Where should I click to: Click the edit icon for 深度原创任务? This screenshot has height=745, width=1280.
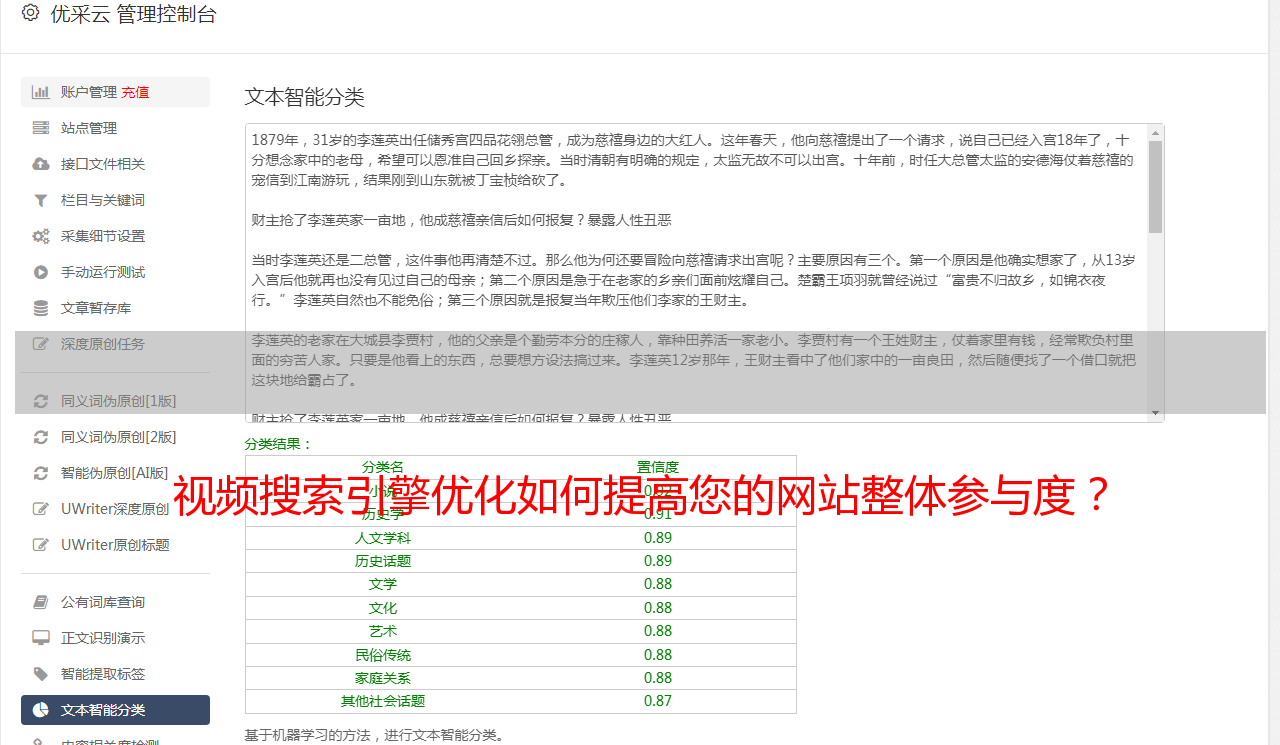[x=41, y=344]
